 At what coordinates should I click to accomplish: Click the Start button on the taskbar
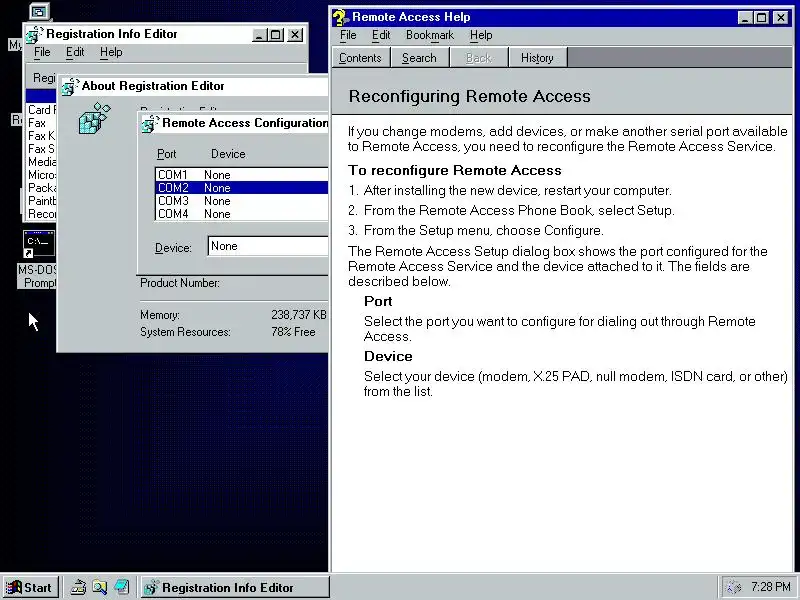click(x=30, y=588)
